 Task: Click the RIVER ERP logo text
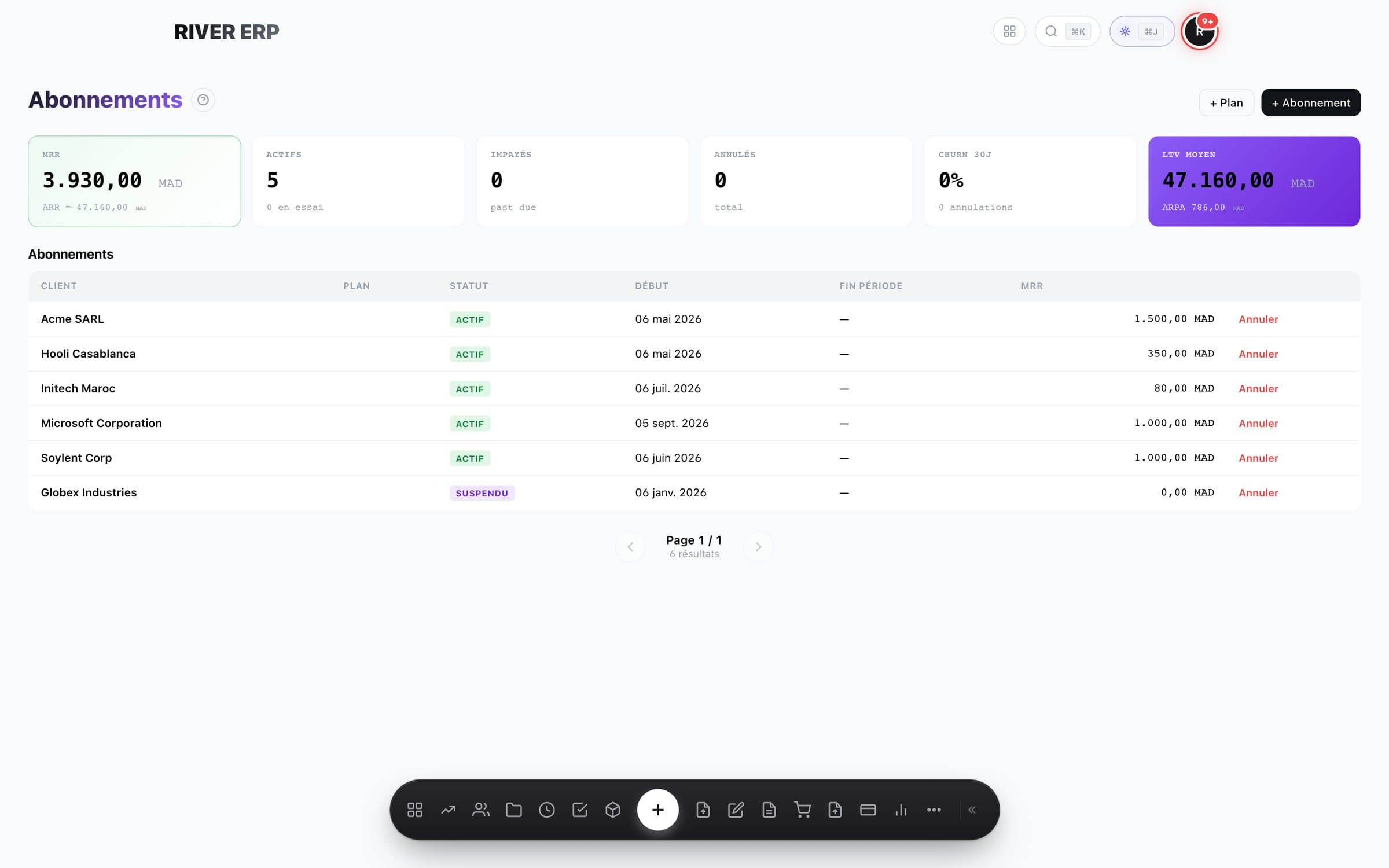pyautogui.click(x=226, y=32)
